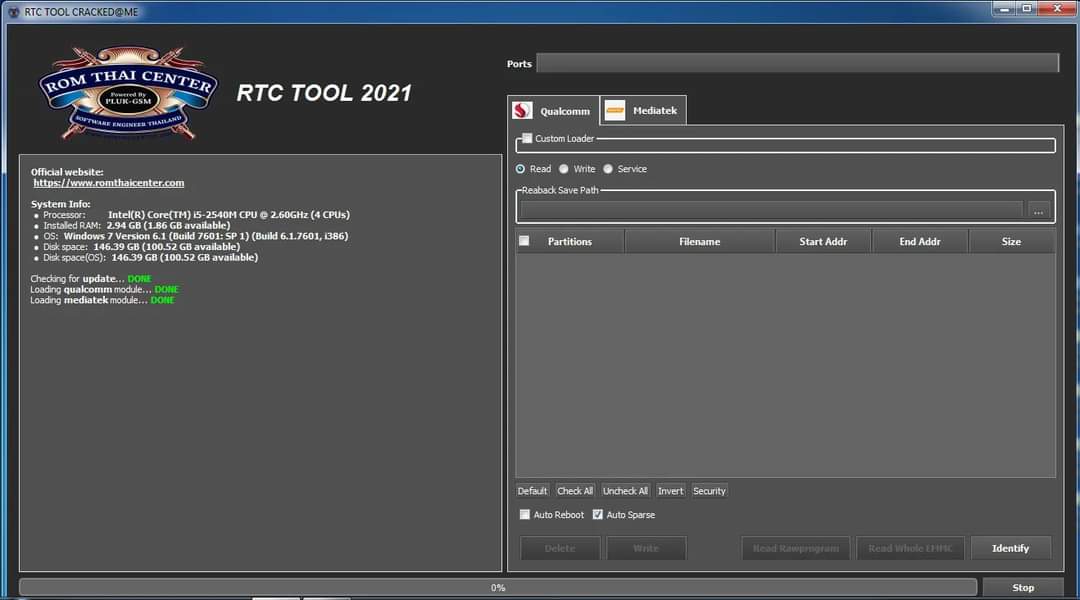This screenshot has height=600, width=1080.
Task: Click the Start Addr column header
Action: (x=823, y=242)
